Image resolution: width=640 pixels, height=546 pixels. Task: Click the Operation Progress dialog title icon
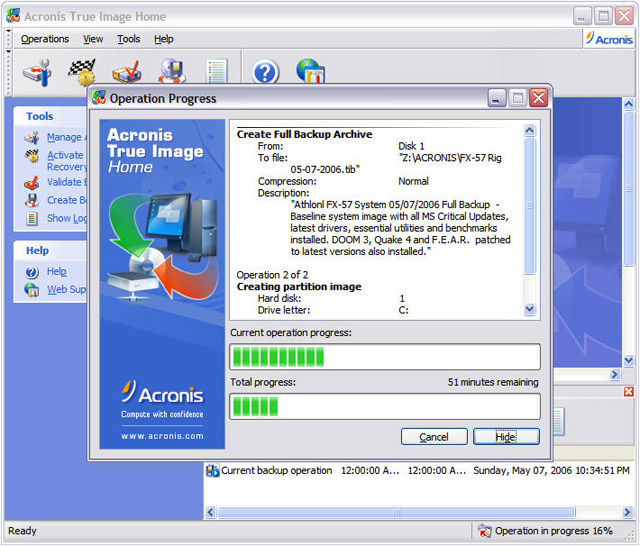(x=99, y=98)
